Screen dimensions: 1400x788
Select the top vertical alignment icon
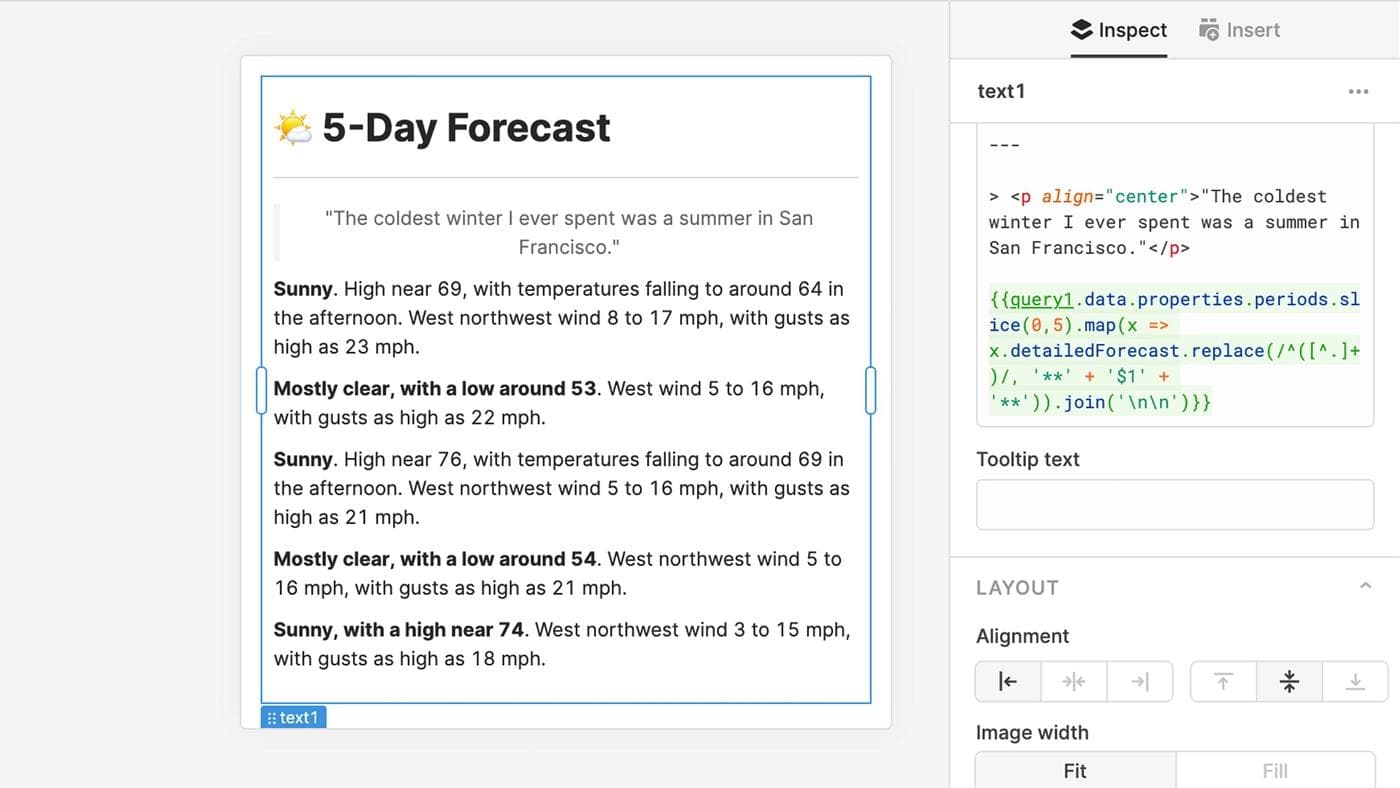[x=1222, y=681]
